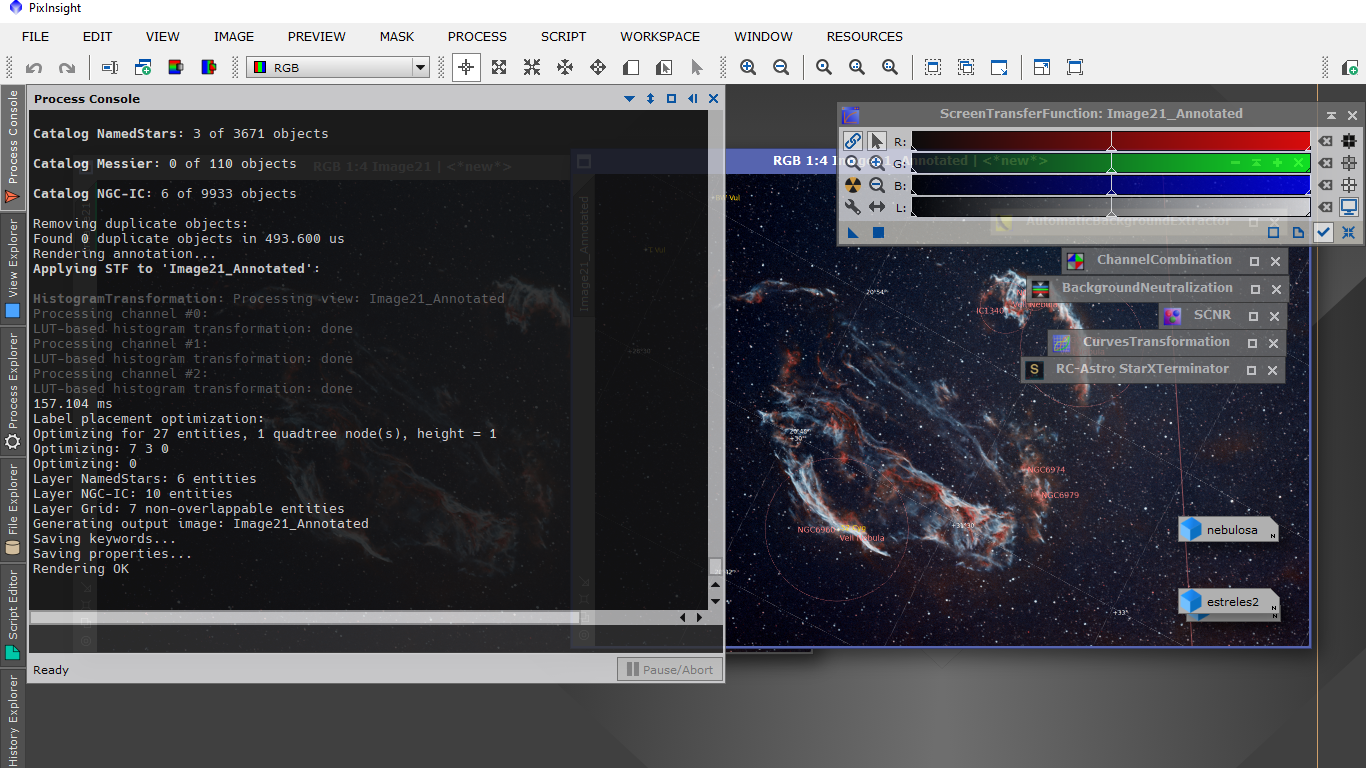Click the wrench settings icon in STF

point(852,207)
